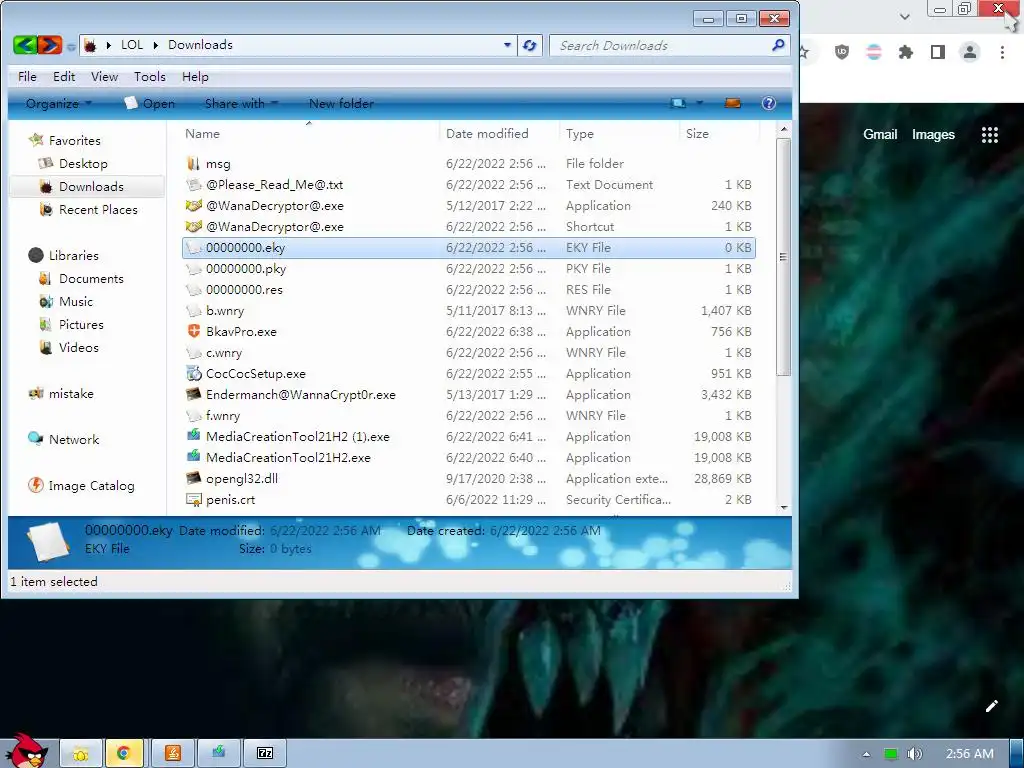This screenshot has height=768, width=1024.
Task: Open the Chrome three-dot menu
Action: click(1002, 52)
